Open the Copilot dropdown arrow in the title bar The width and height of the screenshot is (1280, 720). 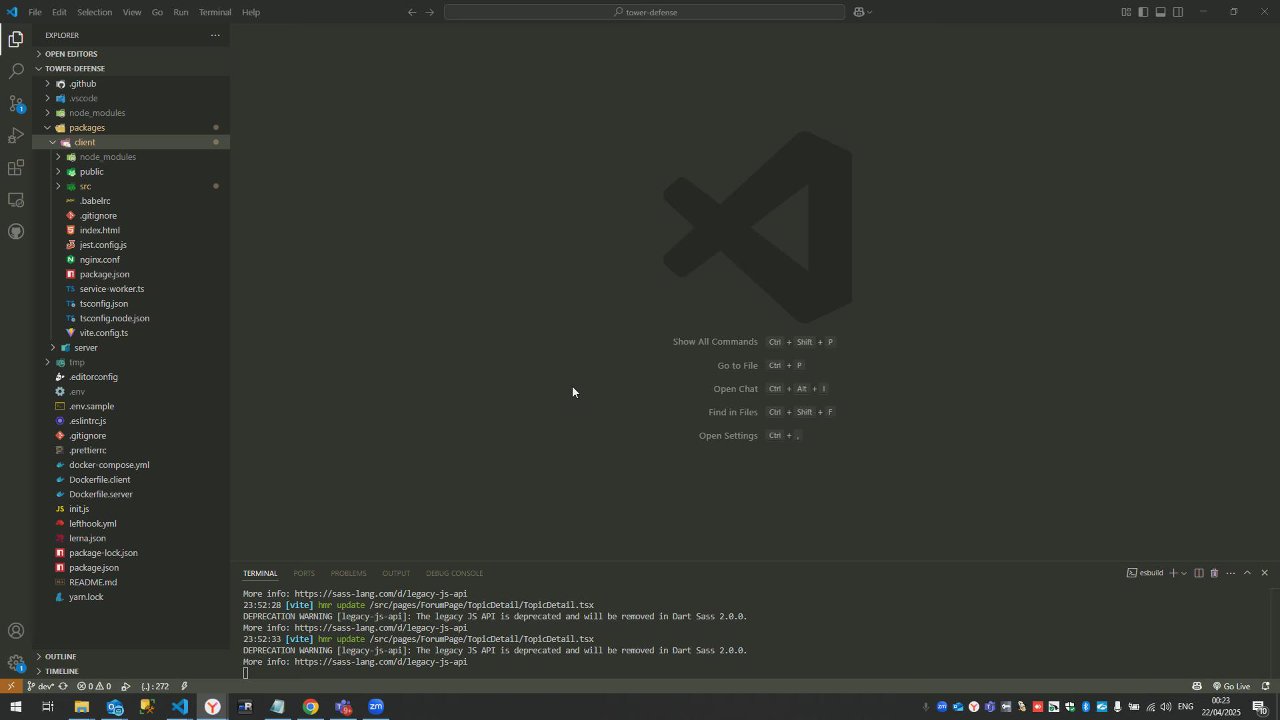869,12
